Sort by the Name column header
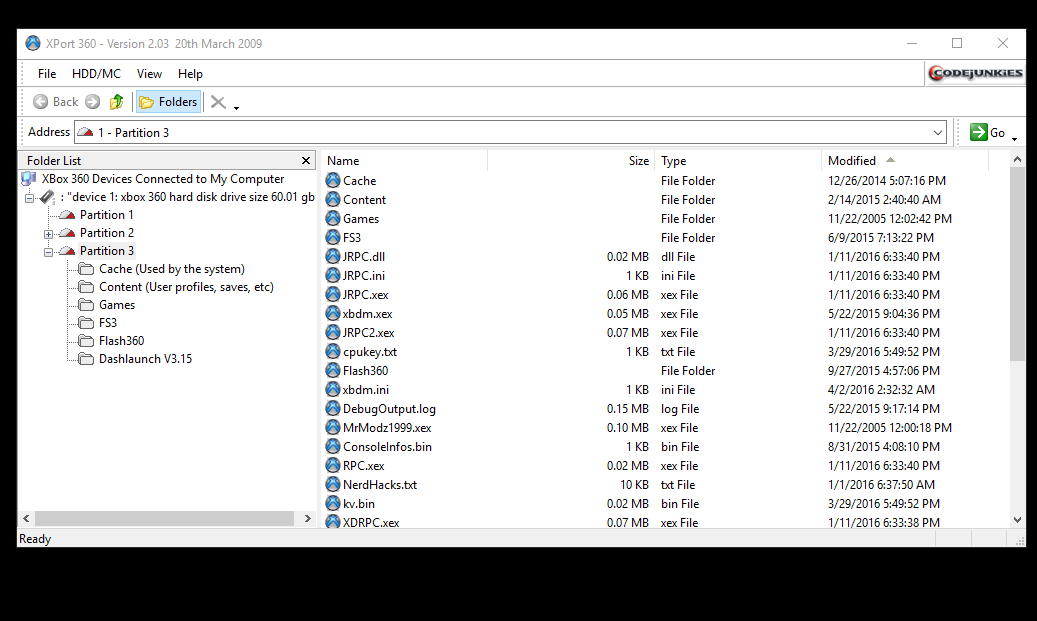This screenshot has height=621, width=1037. (405, 161)
